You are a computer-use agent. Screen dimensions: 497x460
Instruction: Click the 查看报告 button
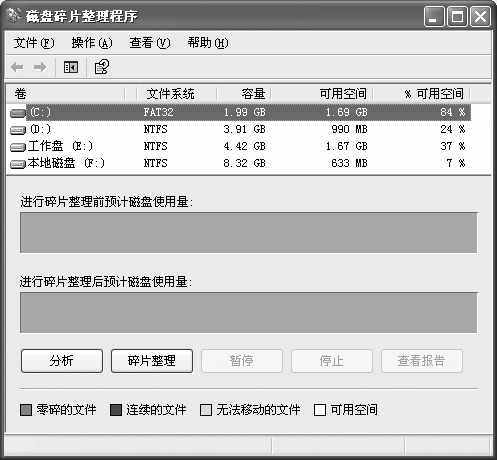[422, 361]
